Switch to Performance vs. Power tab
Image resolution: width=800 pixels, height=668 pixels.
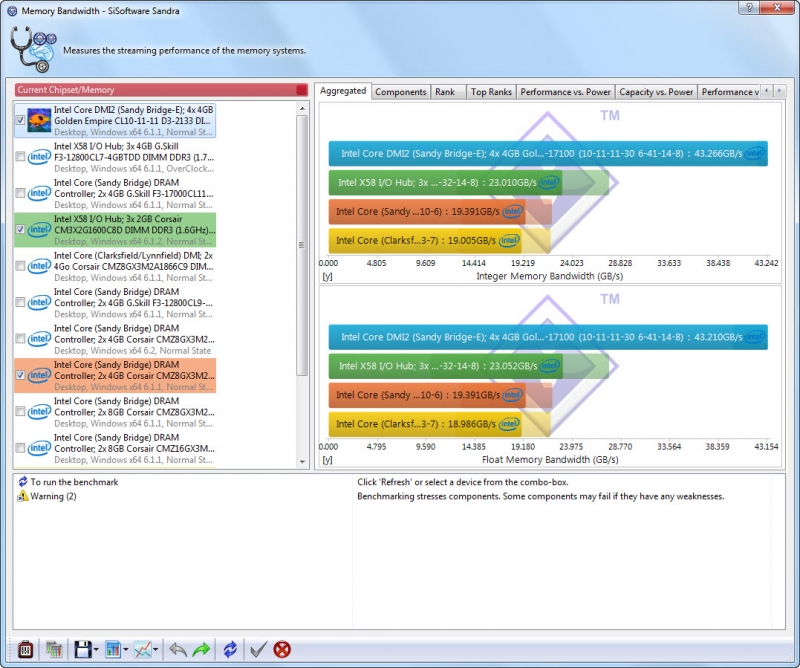565,92
